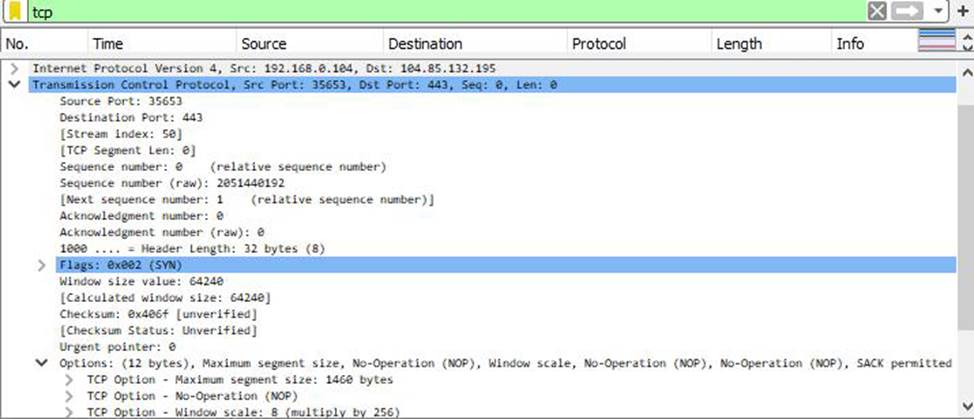Clear the display filter with the X button
The height and width of the screenshot is (419, 974).
pos(877,11)
